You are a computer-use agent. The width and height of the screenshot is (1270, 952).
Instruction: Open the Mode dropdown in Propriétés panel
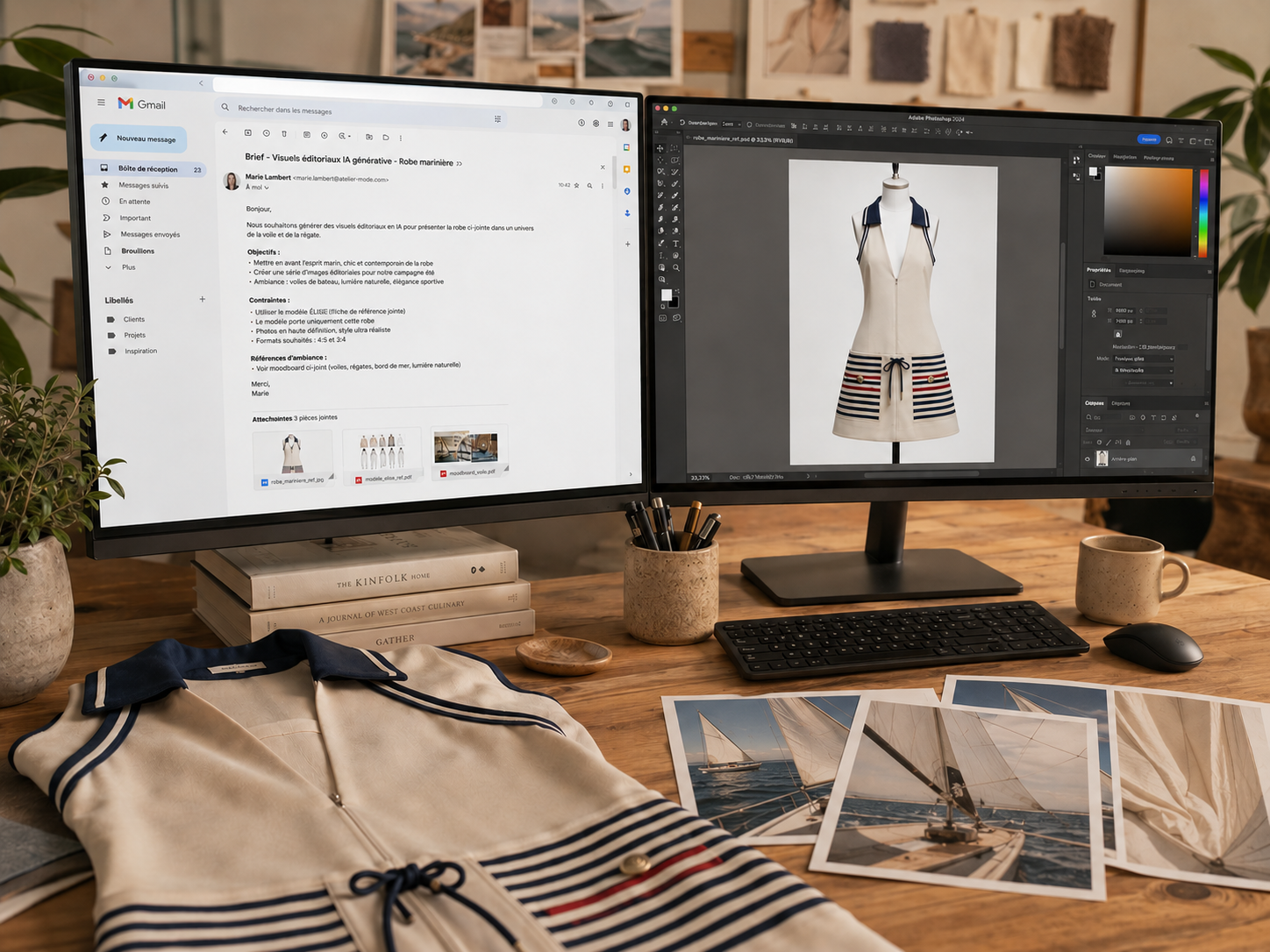point(1144,359)
